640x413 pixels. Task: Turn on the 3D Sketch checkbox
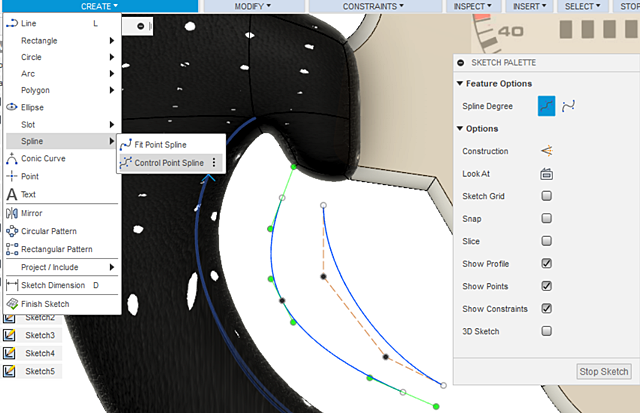pyautogui.click(x=547, y=331)
